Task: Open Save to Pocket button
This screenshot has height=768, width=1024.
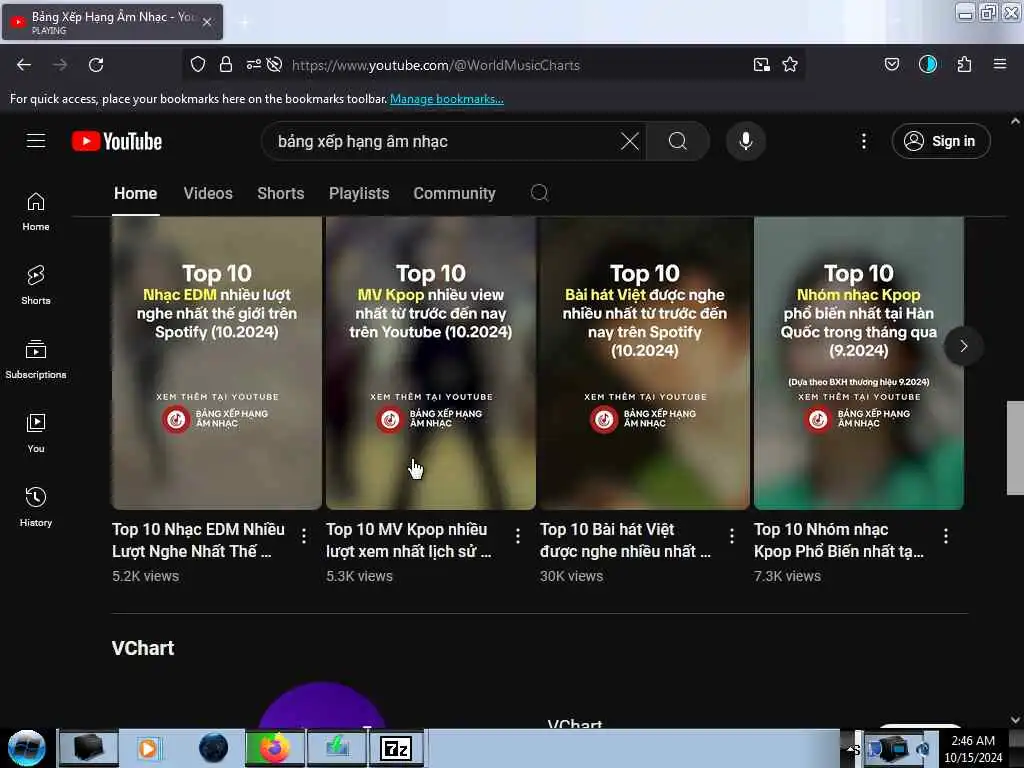Action: pyautogui.click(x=892, y=64)
